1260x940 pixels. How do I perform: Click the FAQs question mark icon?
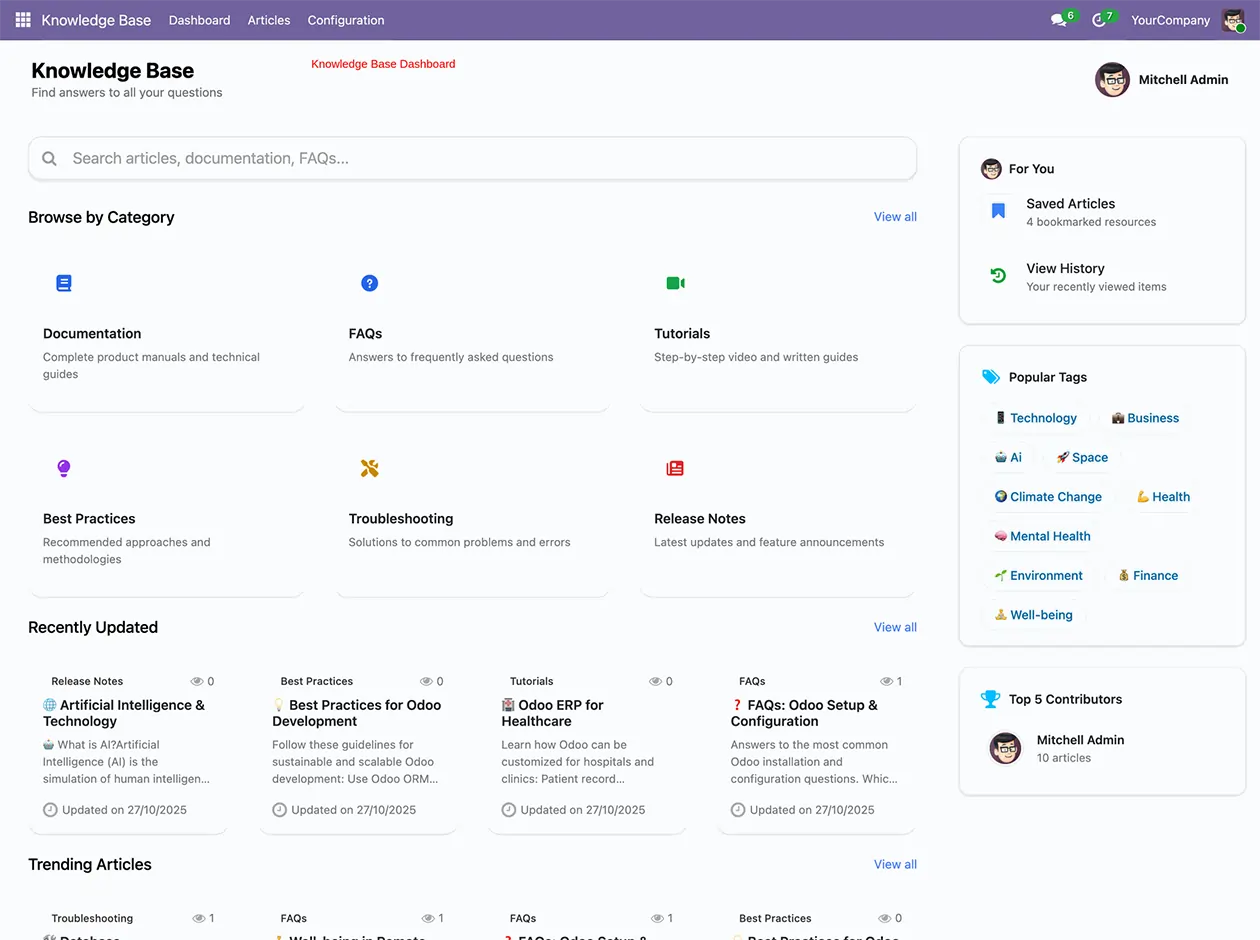(x=370, y=283)
